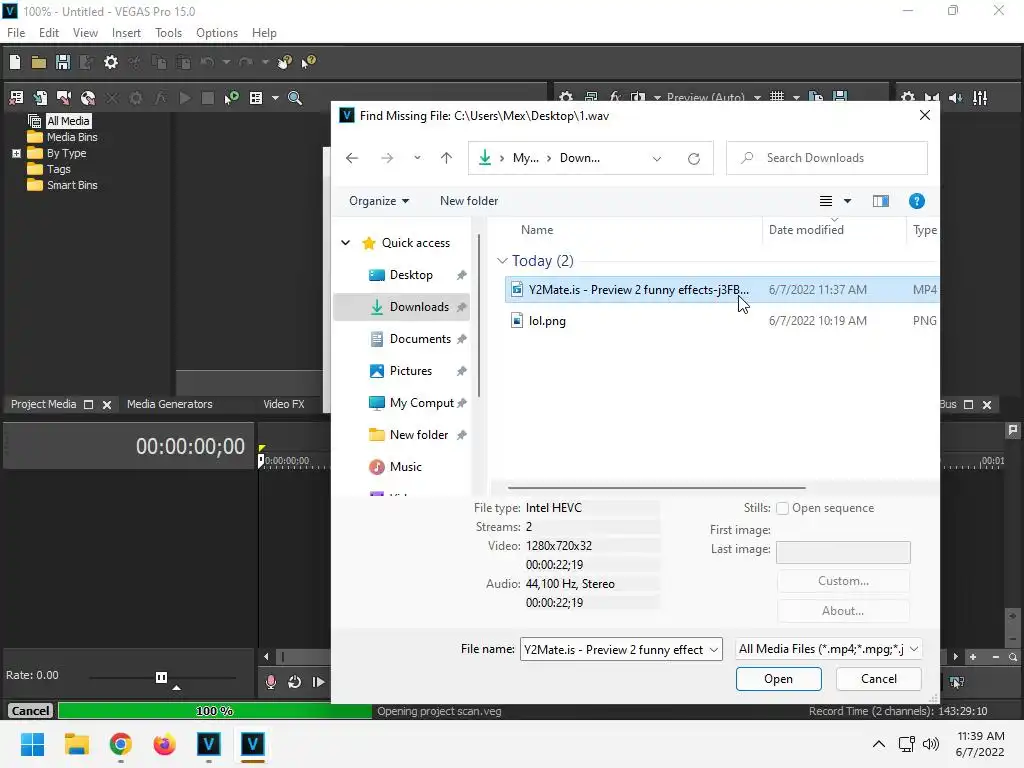Select the lol.png file
The image size is (1024, 768).
[x=547, y=321]
